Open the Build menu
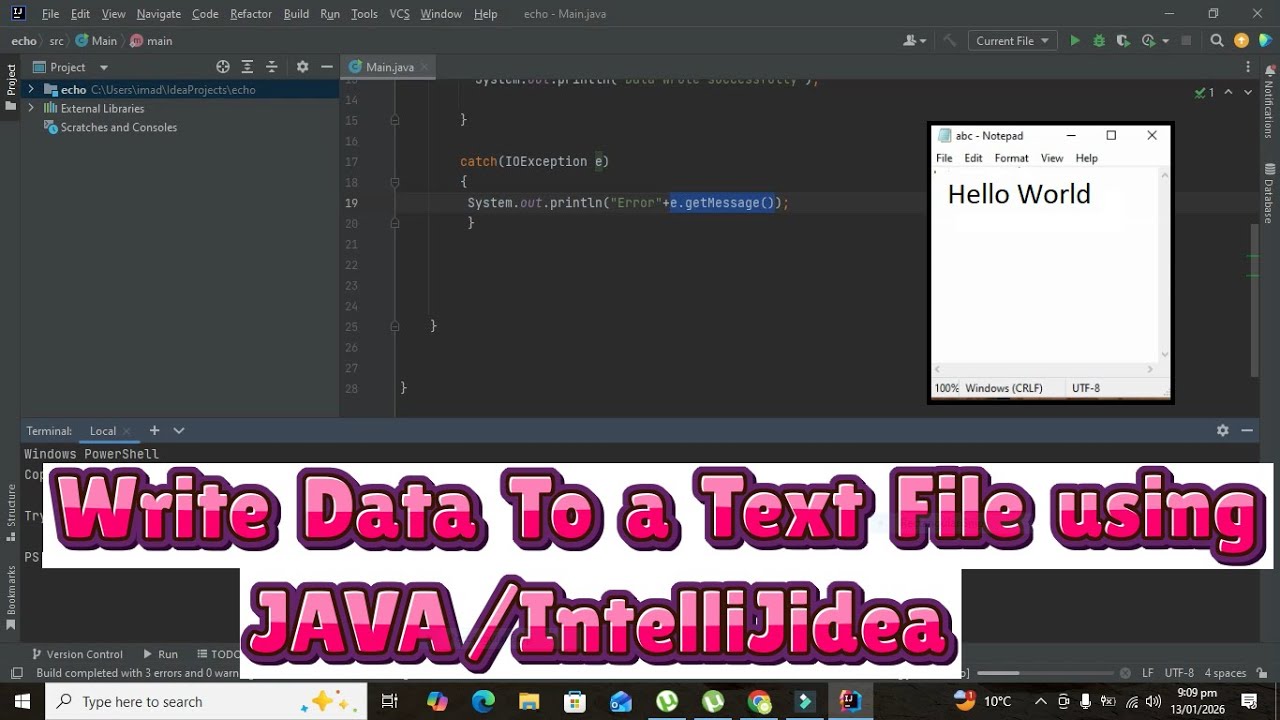This screenshot has height=720, width=1280. coord(296,14)
